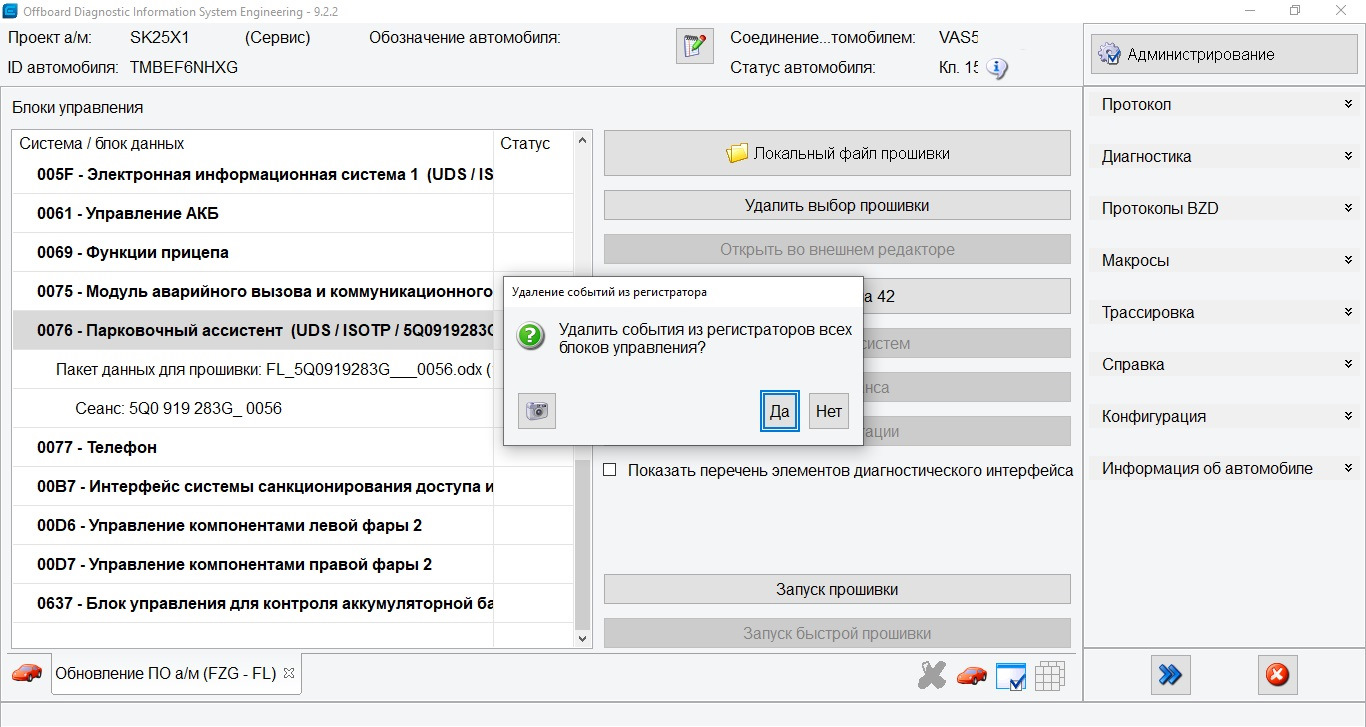Close the ODIS Engineering window
Screen dimensions: 1366x727
tap(1341, 11)
